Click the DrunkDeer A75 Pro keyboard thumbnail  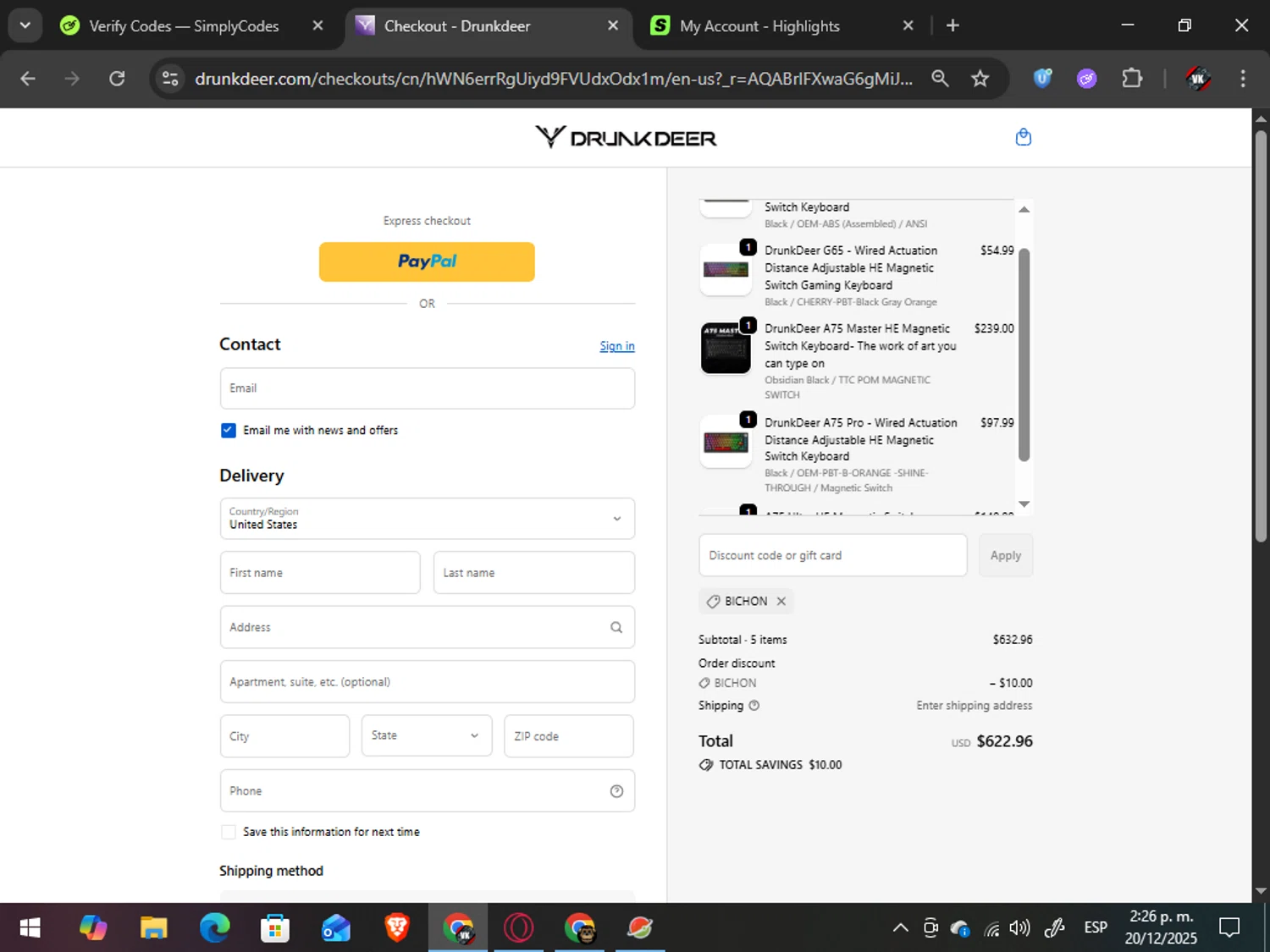pyautogui.click(x=726, y=442)
